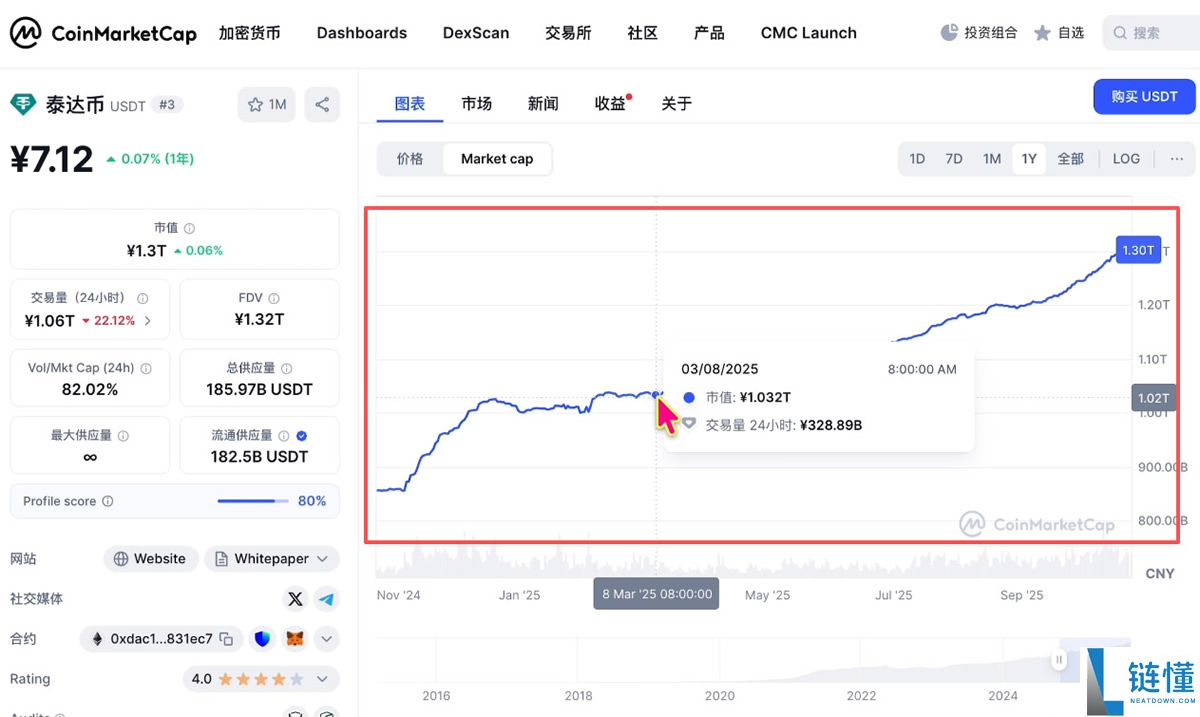The height and width of the screenshot is (717, 1200).
Task: Click the 购买 USDT button
Action: (1144, 97)
